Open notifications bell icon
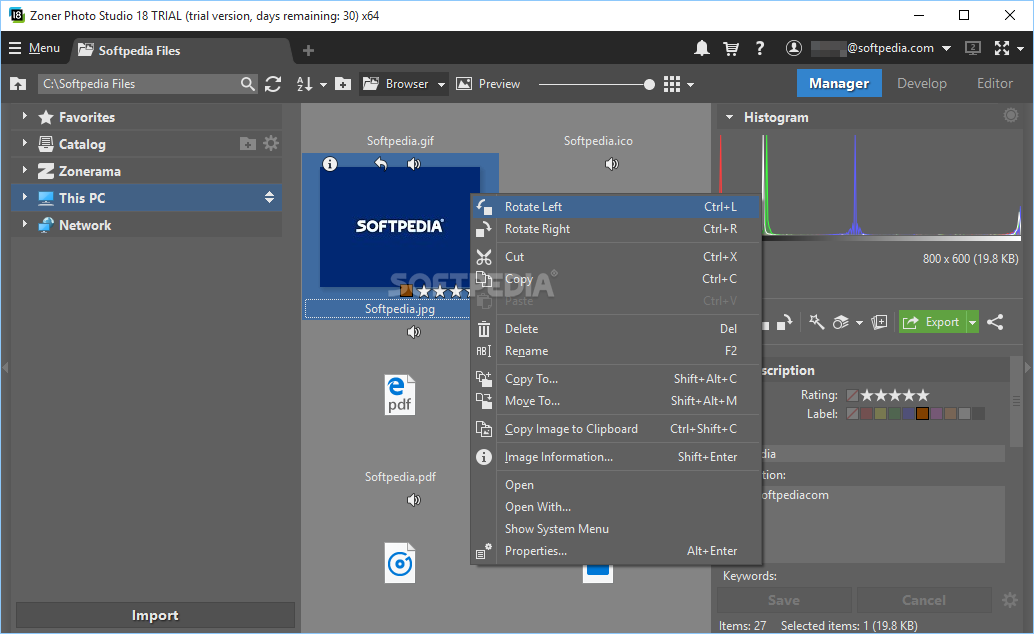1034x634 pixels. 702,48
